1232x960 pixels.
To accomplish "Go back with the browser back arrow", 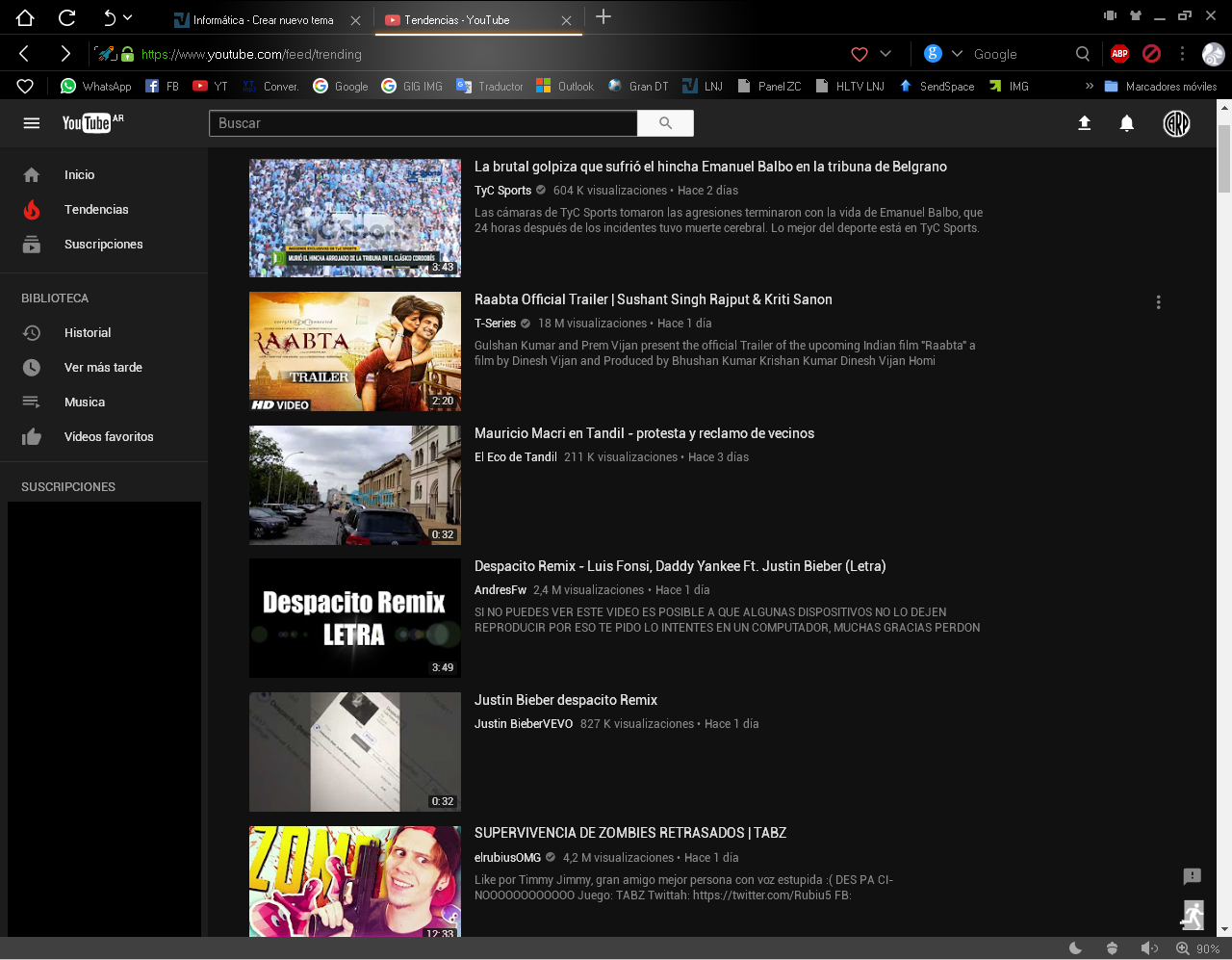I will pos(25,54).
